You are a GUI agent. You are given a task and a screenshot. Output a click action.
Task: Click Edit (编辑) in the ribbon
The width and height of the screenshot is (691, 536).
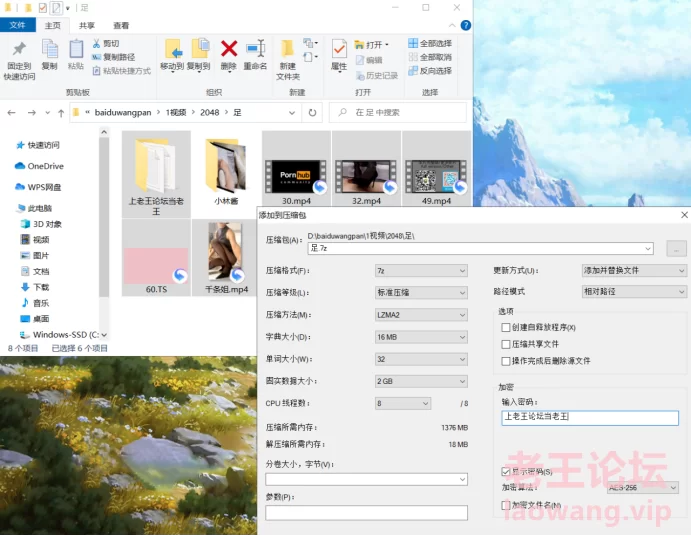click(x=369, y=60)
